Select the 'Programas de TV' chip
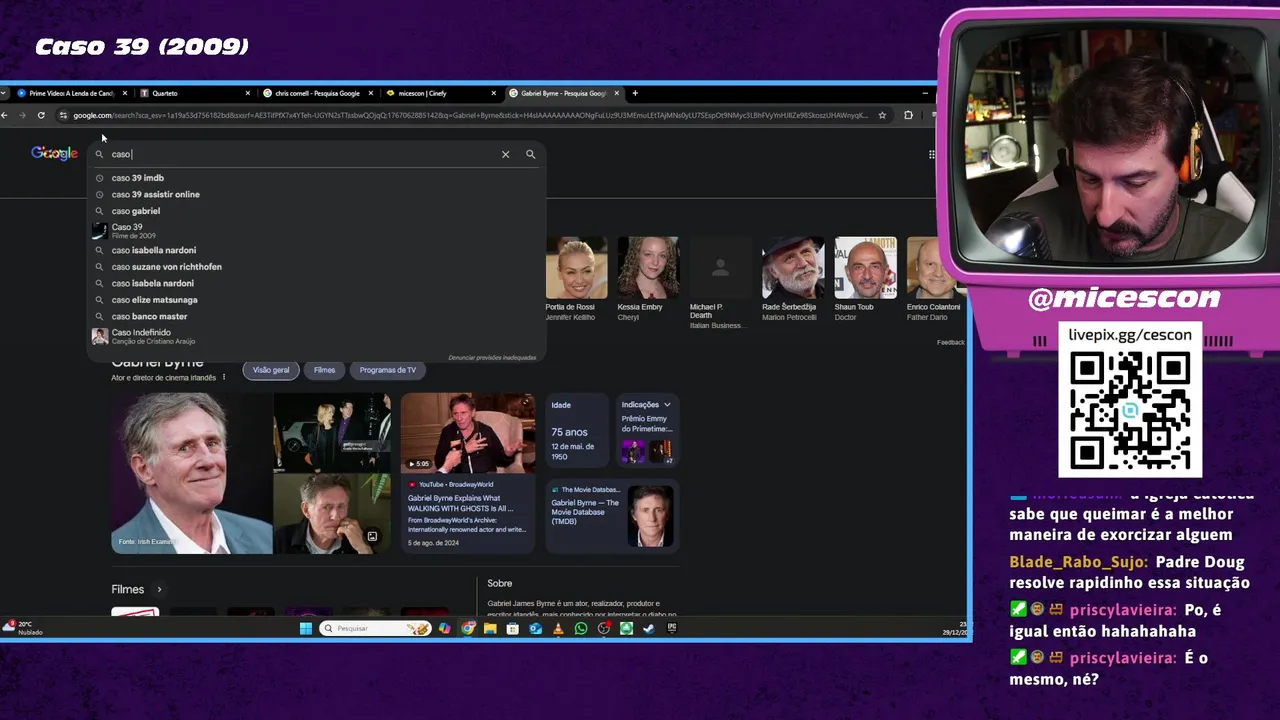 pos(387,370)
